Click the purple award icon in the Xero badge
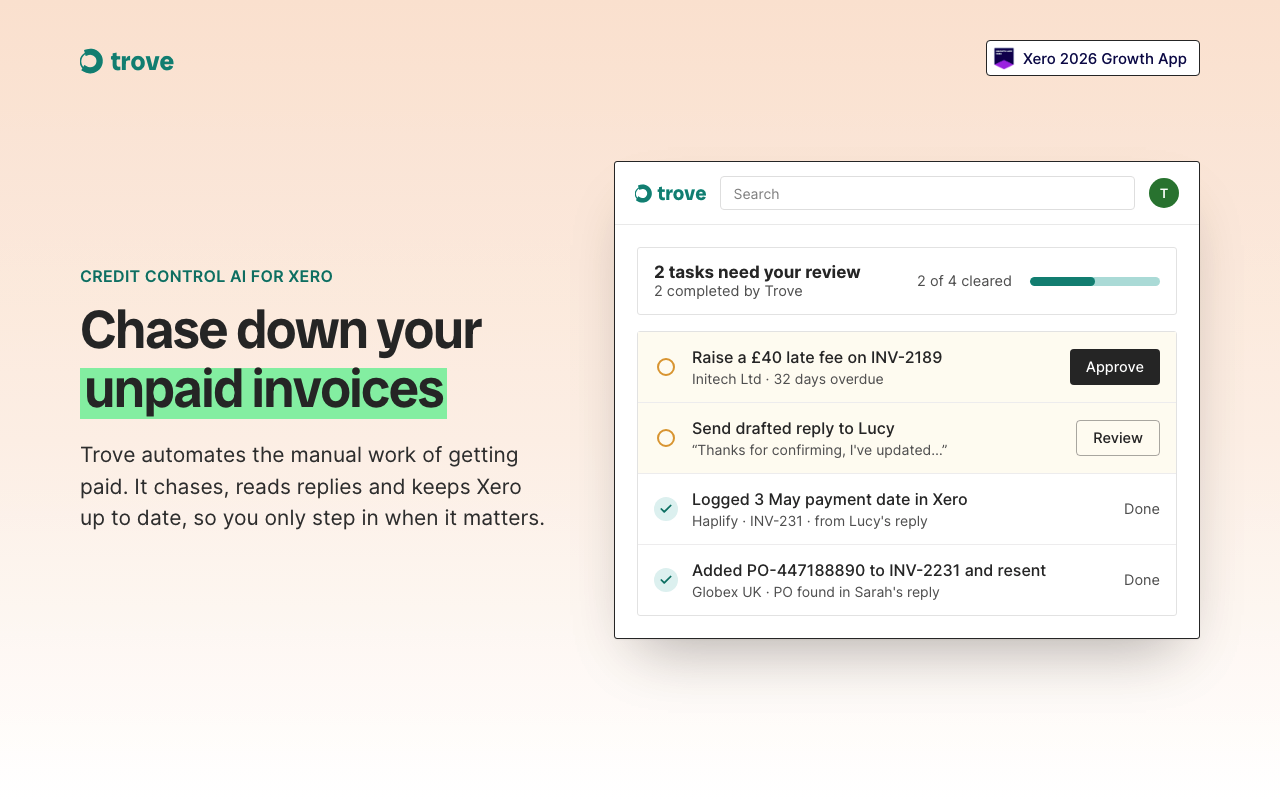Image resolution: width=1280 pixels, height=800 pixels. pos(1004,58)
